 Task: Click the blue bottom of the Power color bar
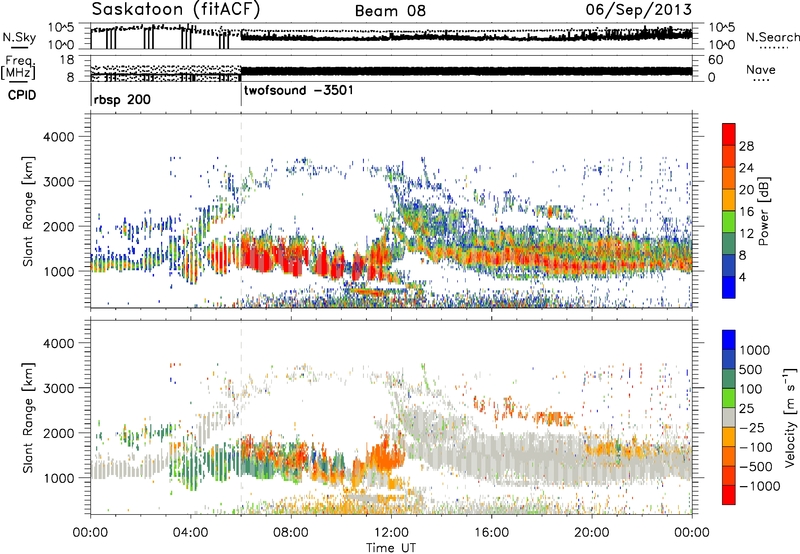click(x=729, y=287)
